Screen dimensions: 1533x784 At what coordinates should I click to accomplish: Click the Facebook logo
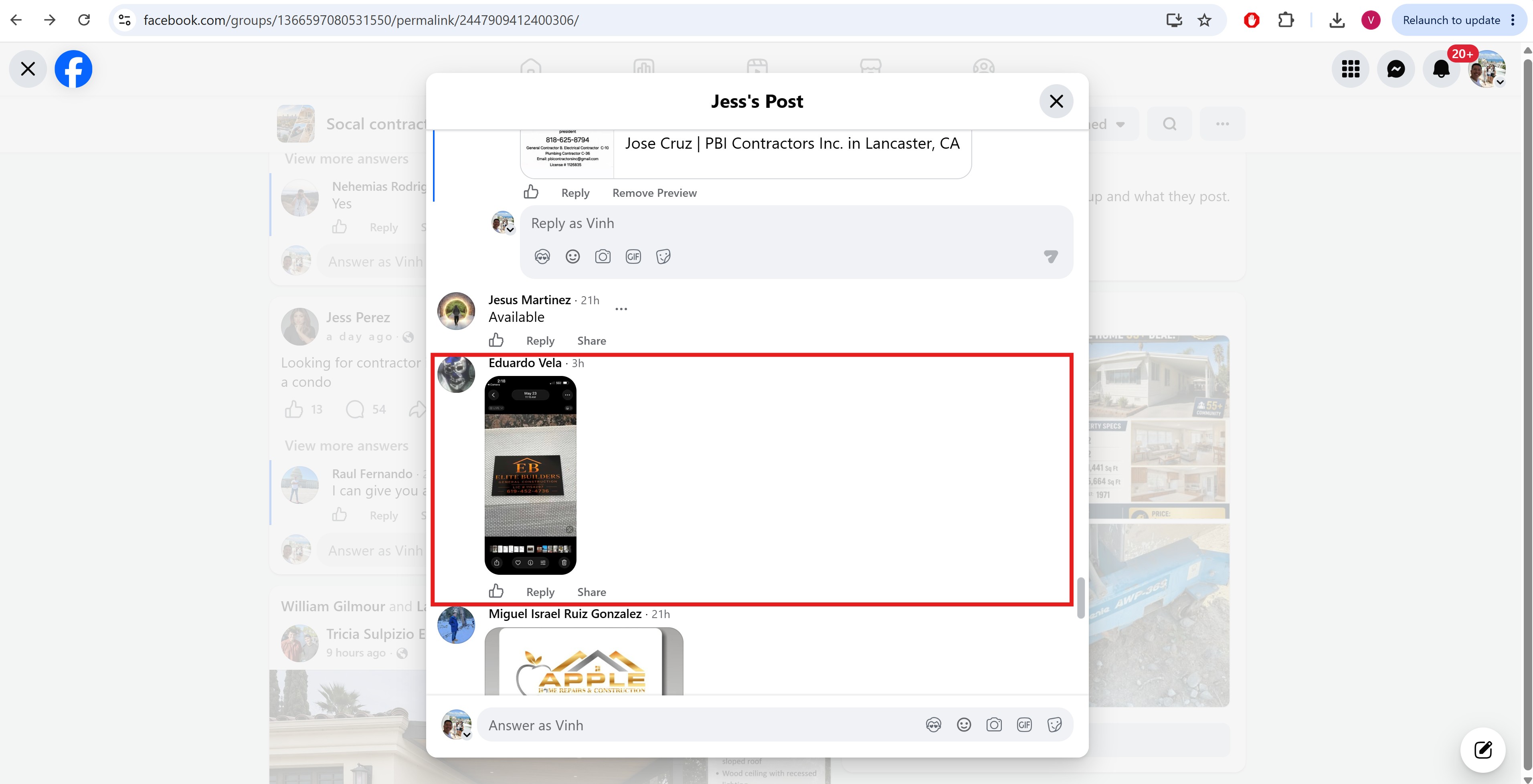click(x=73, y=69)
